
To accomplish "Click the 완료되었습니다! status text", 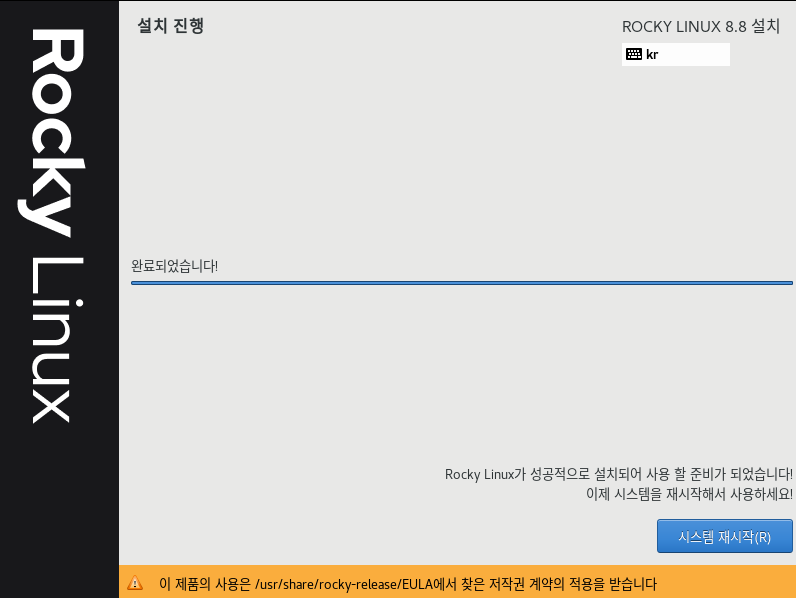I will [x=175, y=265].
